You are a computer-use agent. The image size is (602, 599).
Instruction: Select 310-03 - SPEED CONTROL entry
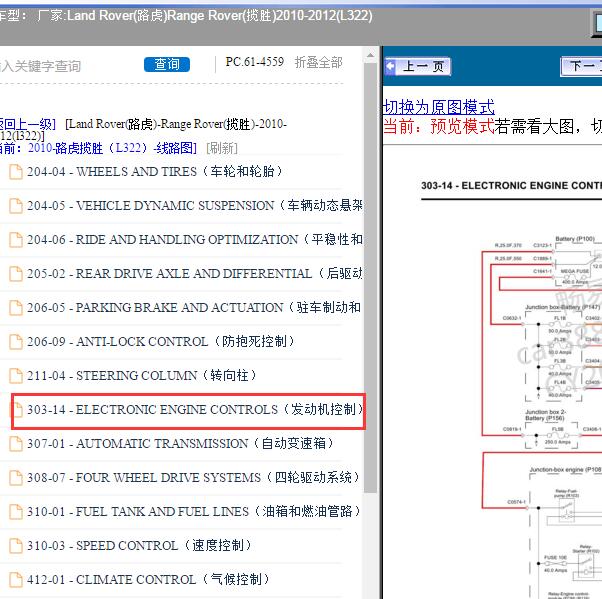pyautogui.click(x=140, y=545)
